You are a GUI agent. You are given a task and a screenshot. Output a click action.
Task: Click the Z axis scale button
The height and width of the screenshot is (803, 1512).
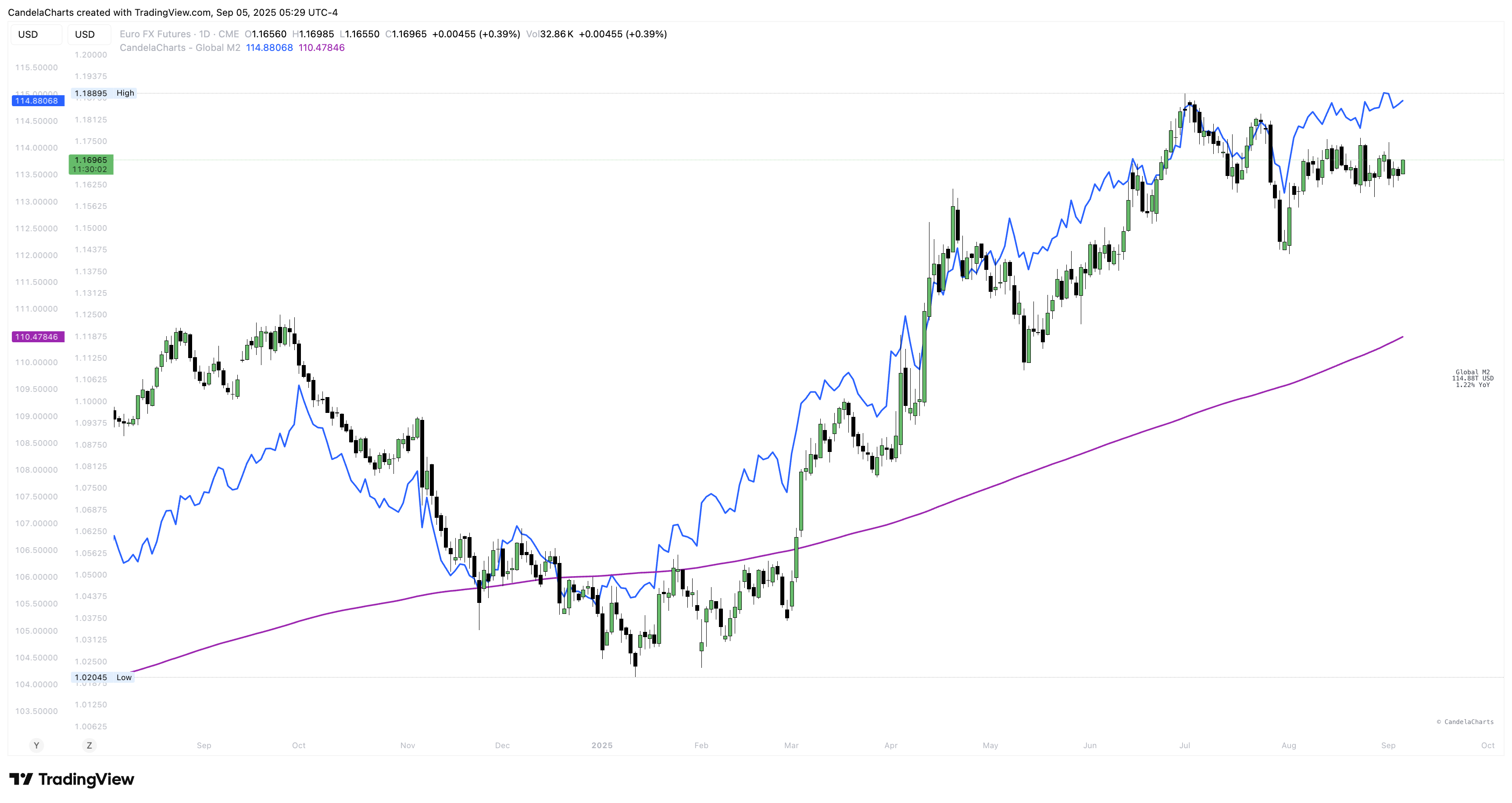[x=89, y=746]
